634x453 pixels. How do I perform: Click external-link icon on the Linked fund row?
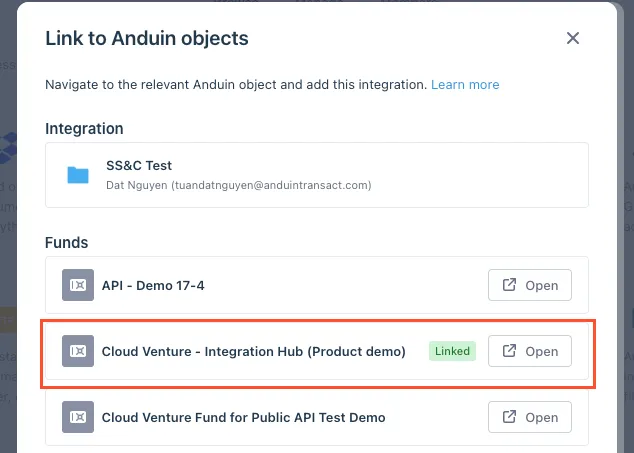point(509,351)
